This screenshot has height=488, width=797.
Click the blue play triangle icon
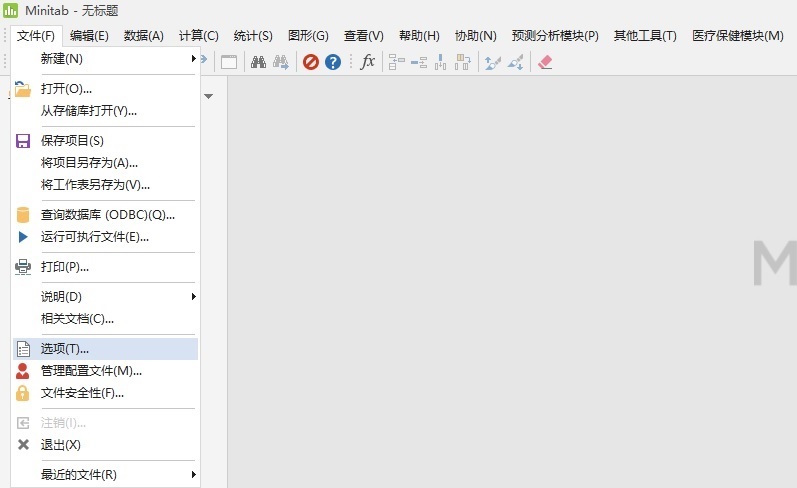23,237
